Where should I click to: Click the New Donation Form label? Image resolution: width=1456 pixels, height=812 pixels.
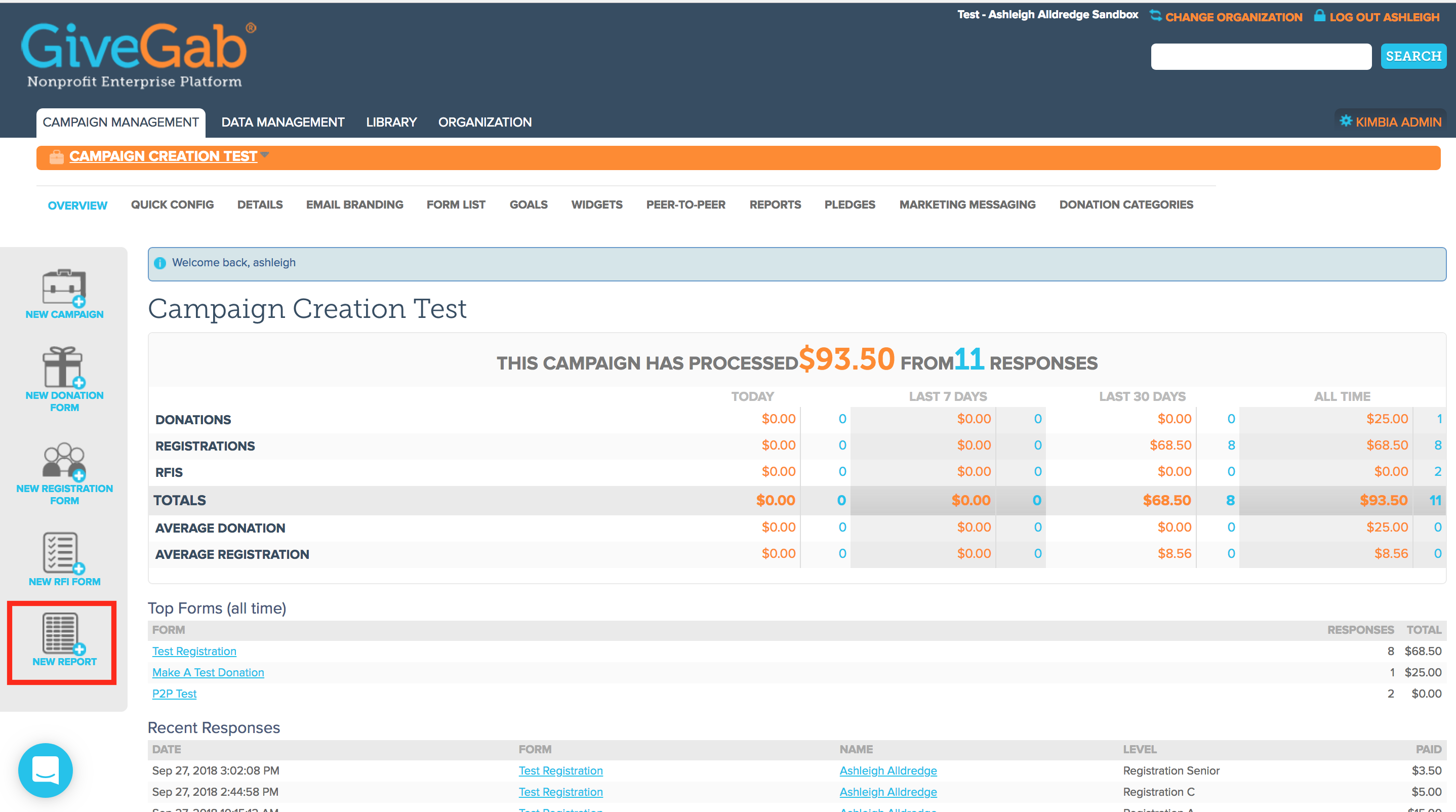(64, 401)
